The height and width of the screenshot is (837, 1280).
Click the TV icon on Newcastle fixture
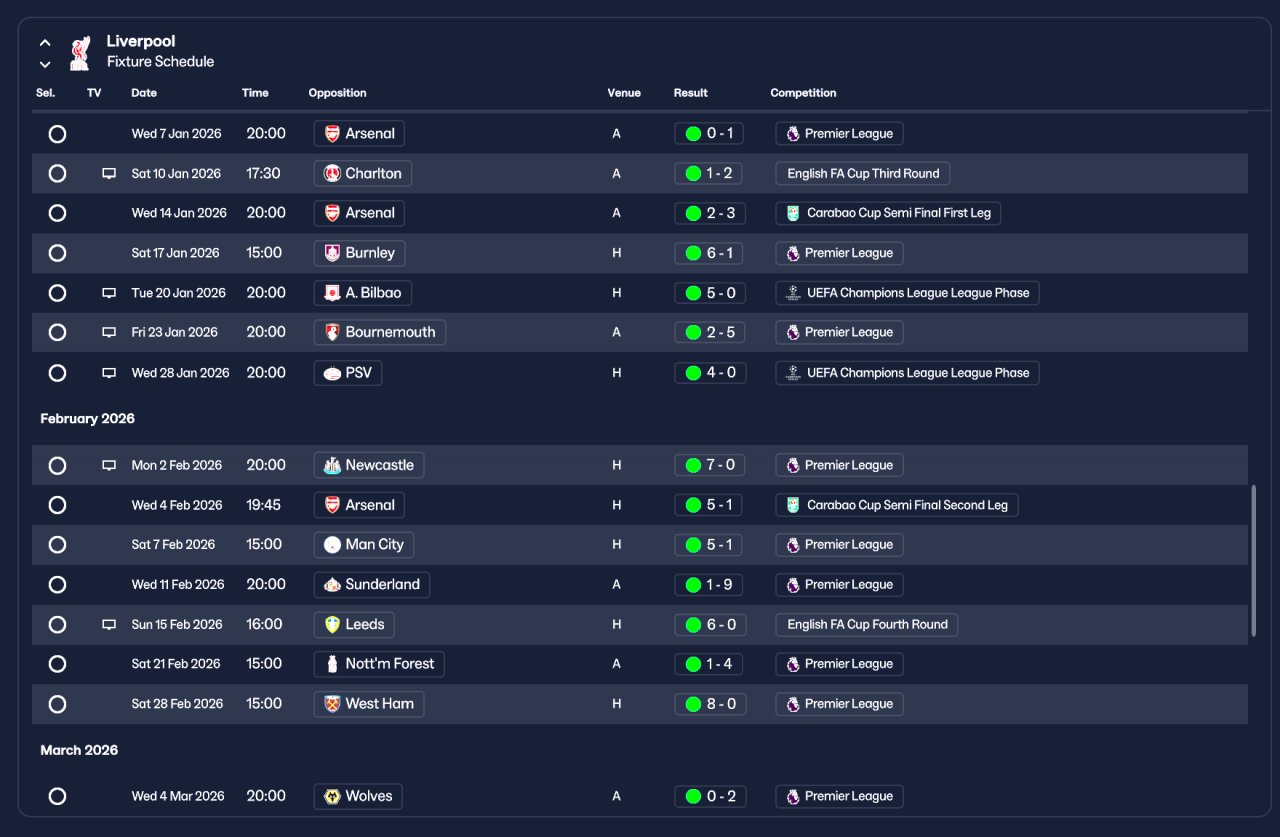click(x=109, y=465)
